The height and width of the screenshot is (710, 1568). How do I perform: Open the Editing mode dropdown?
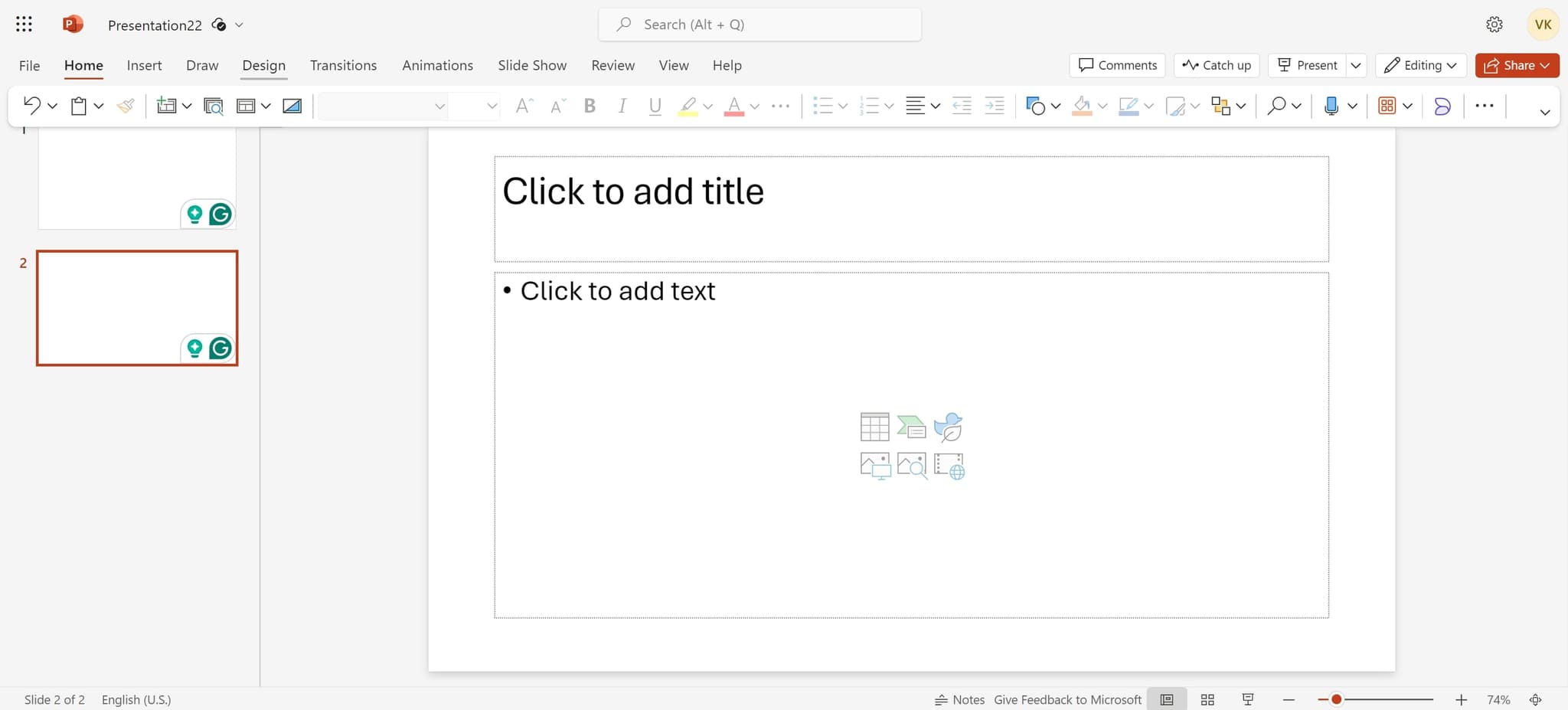(x=1420, y=65)
